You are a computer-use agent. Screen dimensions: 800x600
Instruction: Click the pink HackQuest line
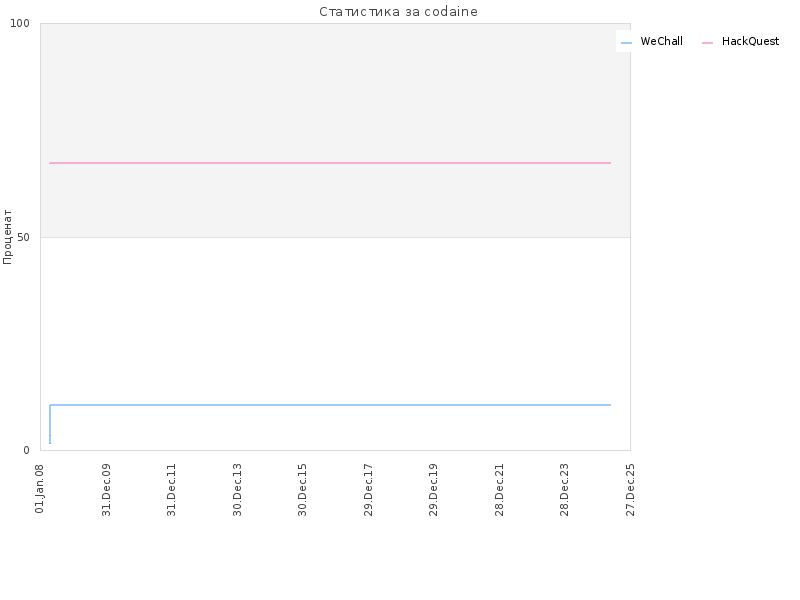[330, 163]
